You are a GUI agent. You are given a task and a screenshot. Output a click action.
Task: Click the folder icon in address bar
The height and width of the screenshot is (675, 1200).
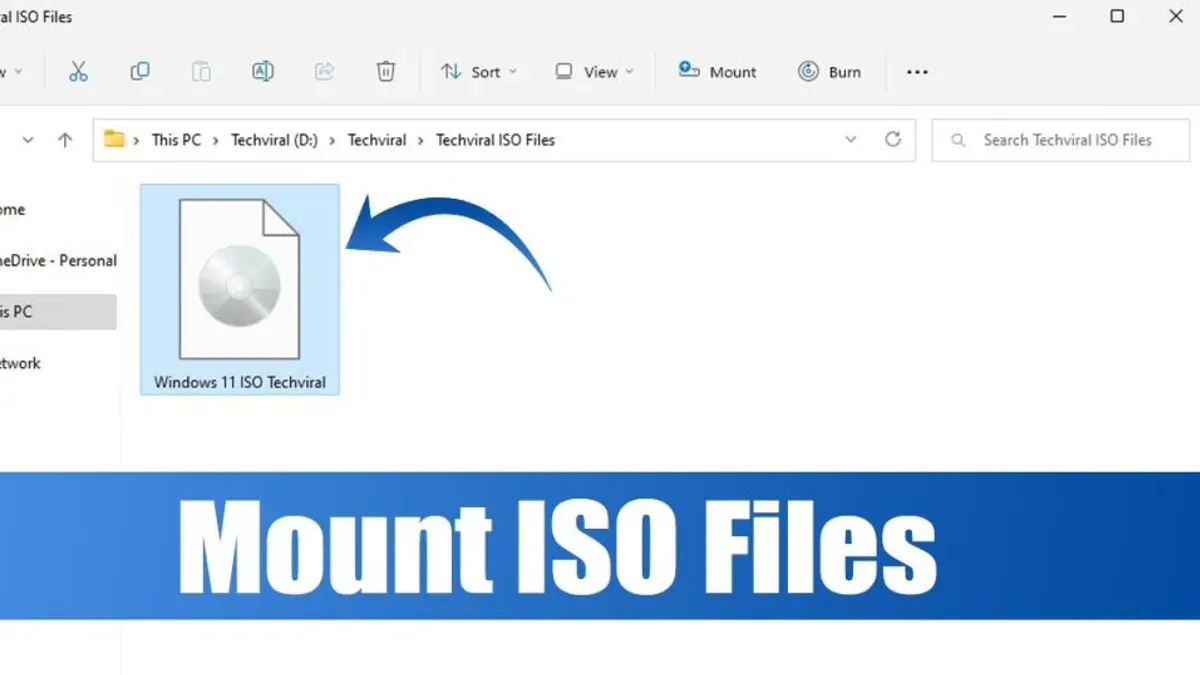(114, 139)
